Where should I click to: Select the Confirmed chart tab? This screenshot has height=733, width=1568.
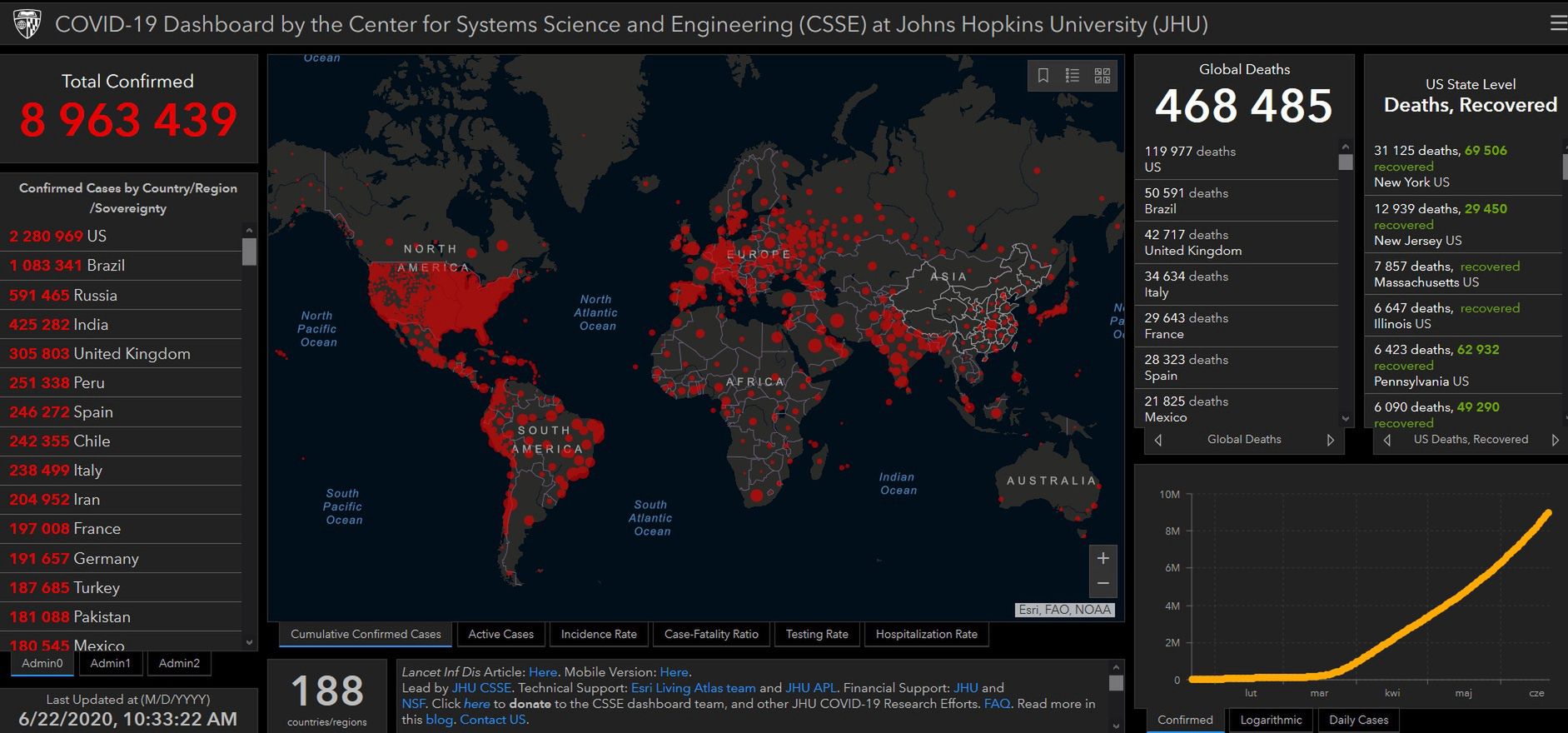(x=1185, y=721)
